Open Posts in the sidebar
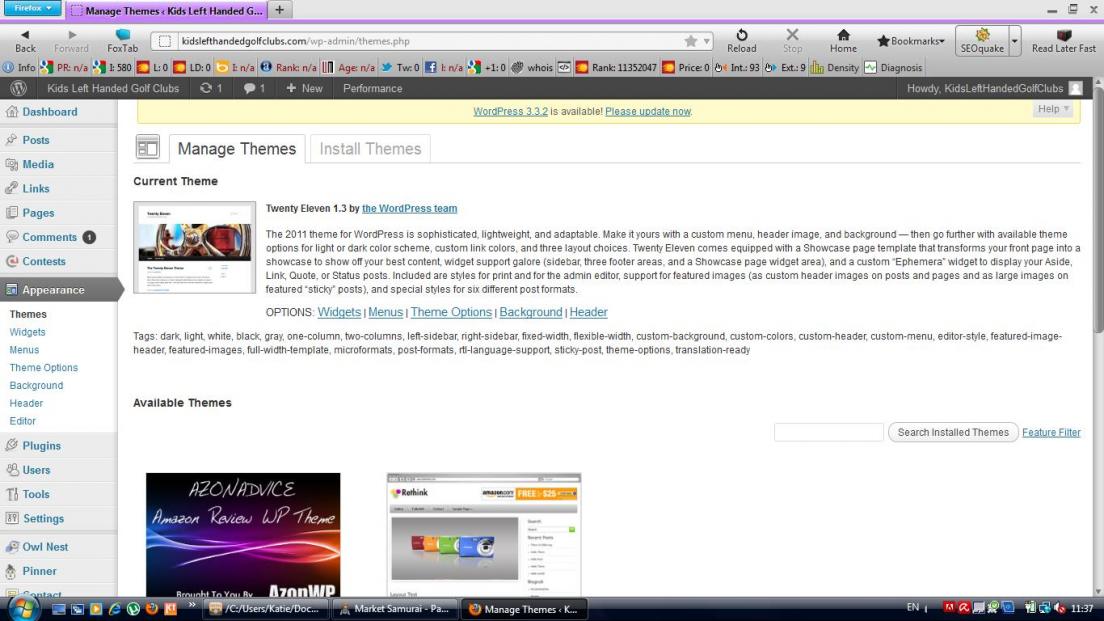The height and width of the screenshot is (621, 1104). [x=35, y=140]
